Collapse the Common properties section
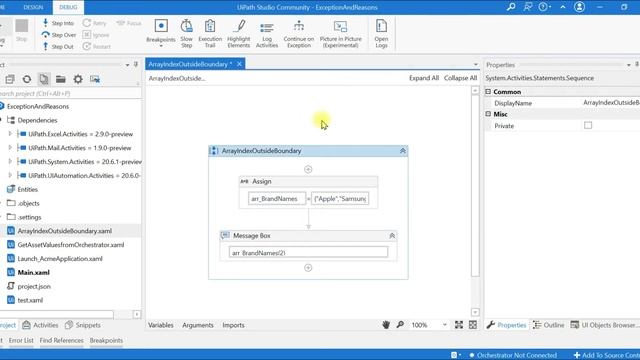Screen dimensions: 640x360 [488, 92]
